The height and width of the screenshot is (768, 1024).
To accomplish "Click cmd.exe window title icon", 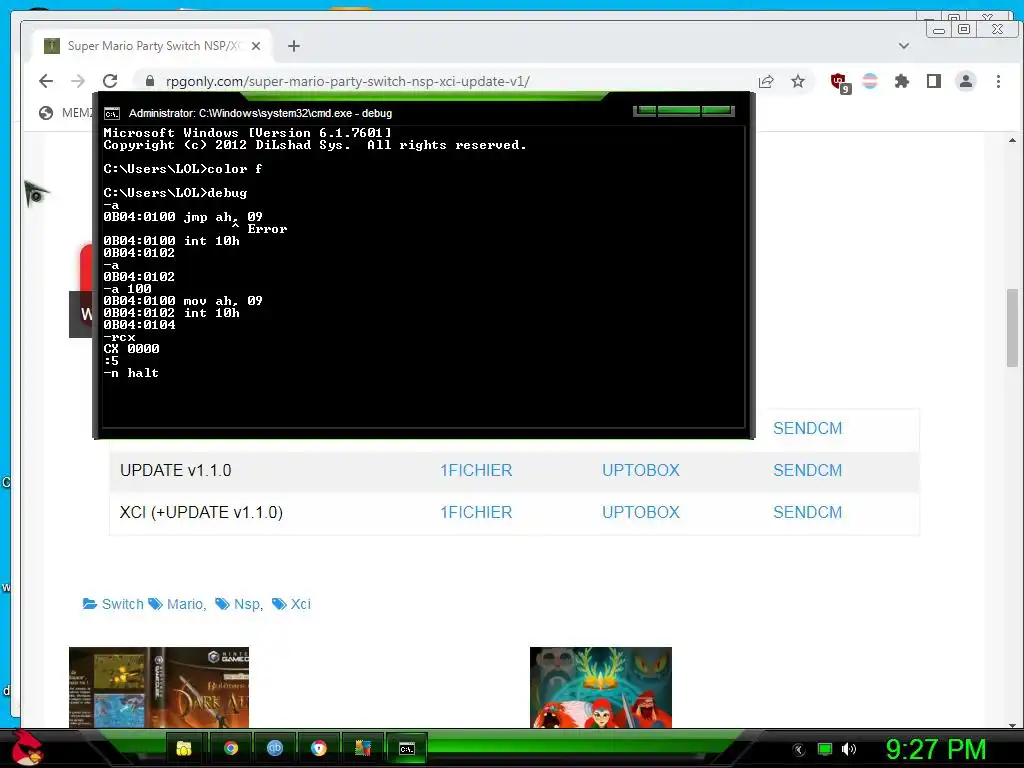I will click(112, 114).
